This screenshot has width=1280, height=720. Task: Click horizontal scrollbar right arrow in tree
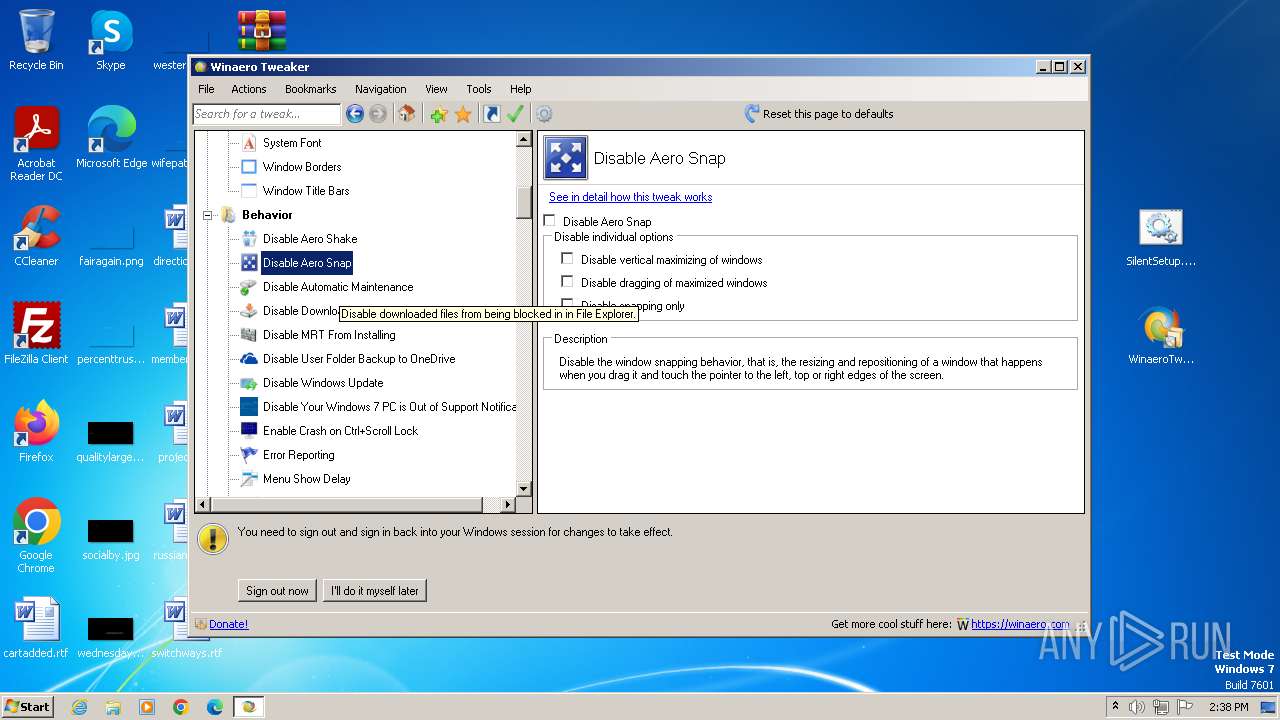pyautogui.click(x=507, y=505)
